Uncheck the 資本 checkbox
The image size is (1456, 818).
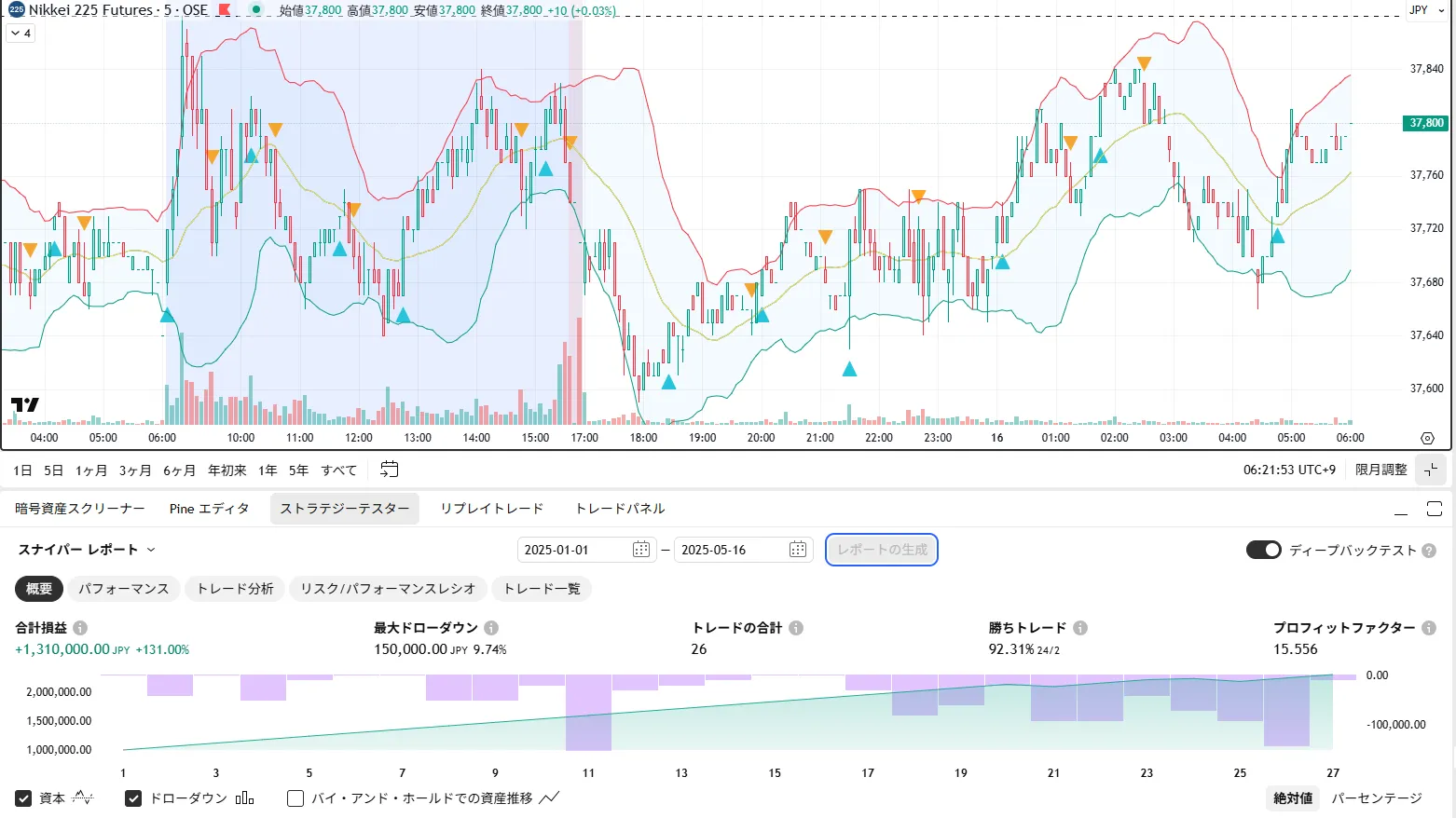[x=23, y=798]
